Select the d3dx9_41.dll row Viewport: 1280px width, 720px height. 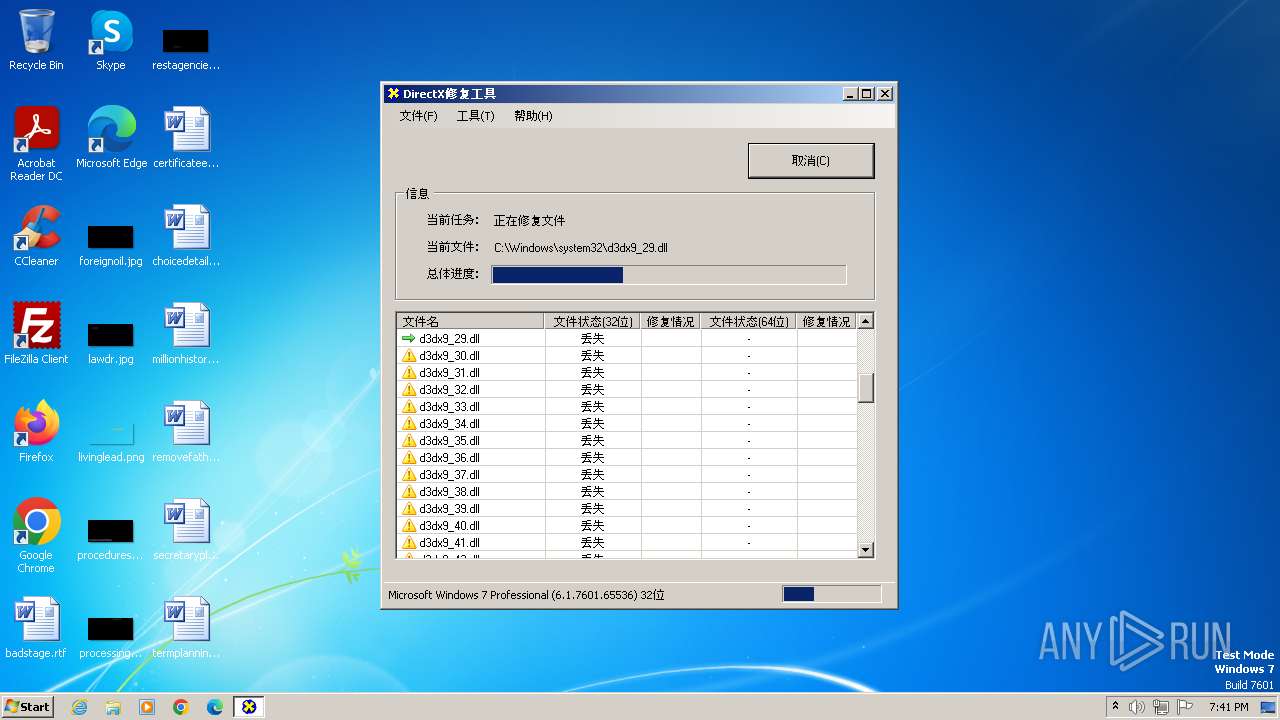[627, 543]
